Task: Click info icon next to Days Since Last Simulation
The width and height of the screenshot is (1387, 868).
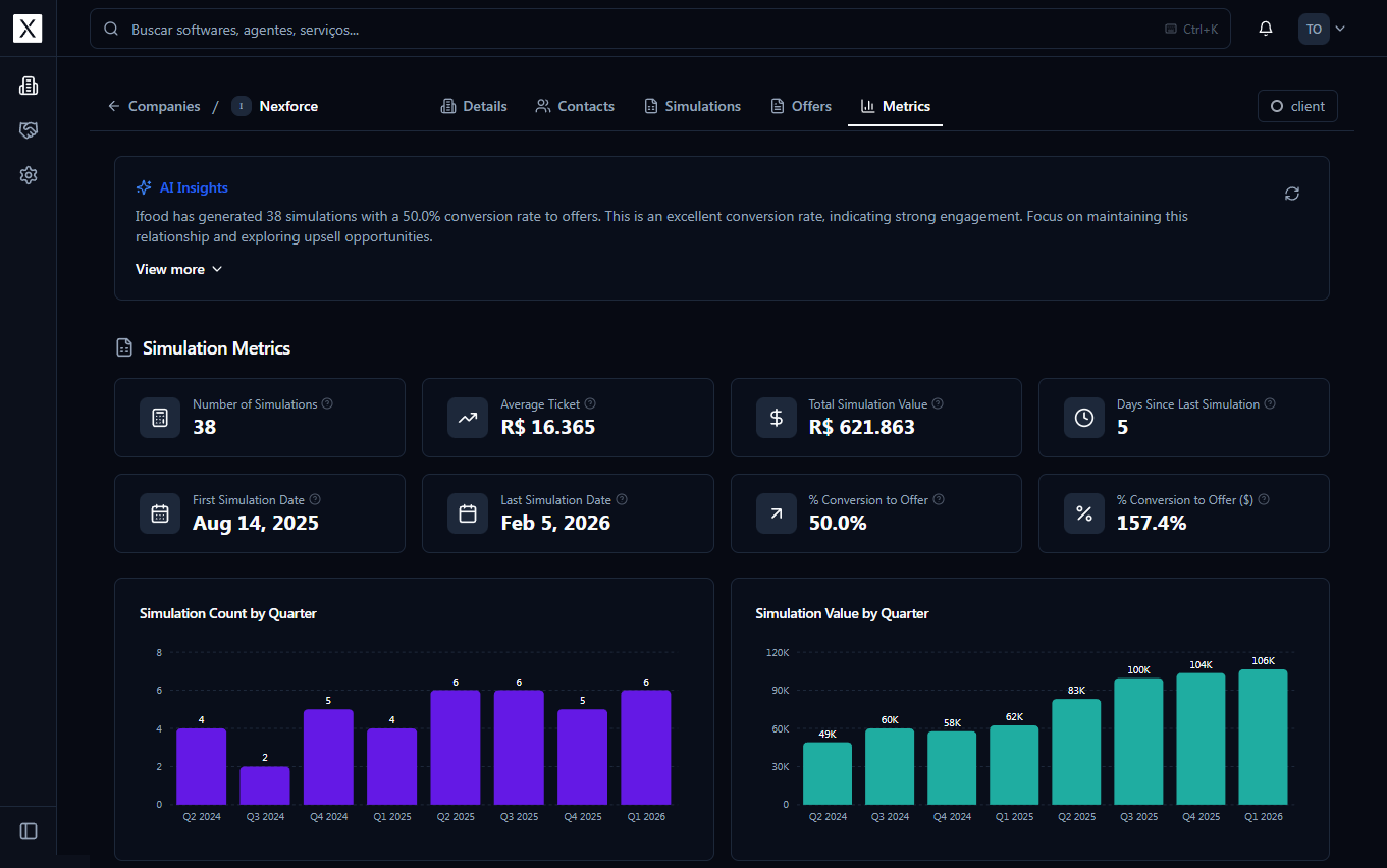Action: coord(1270,403)
